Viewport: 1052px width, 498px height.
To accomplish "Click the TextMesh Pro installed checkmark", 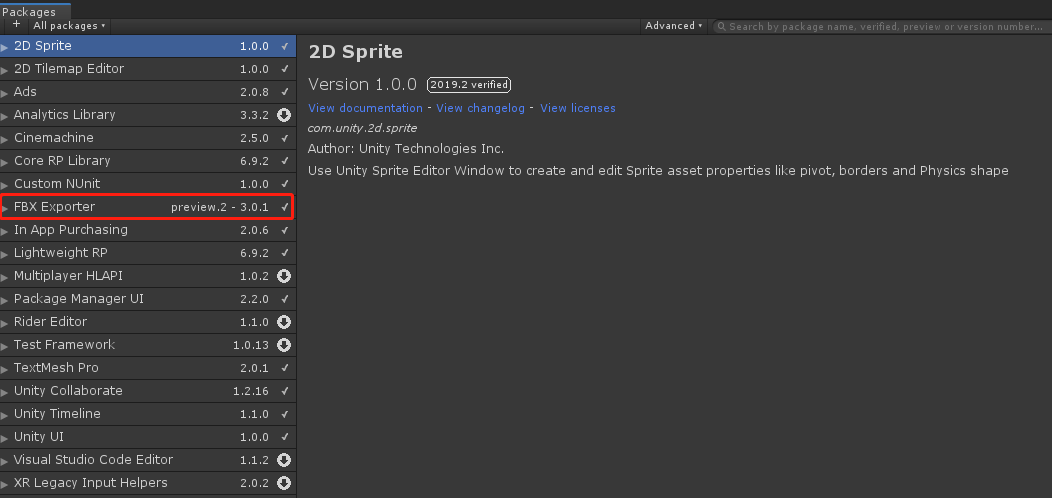I will [x=284, y=368].
